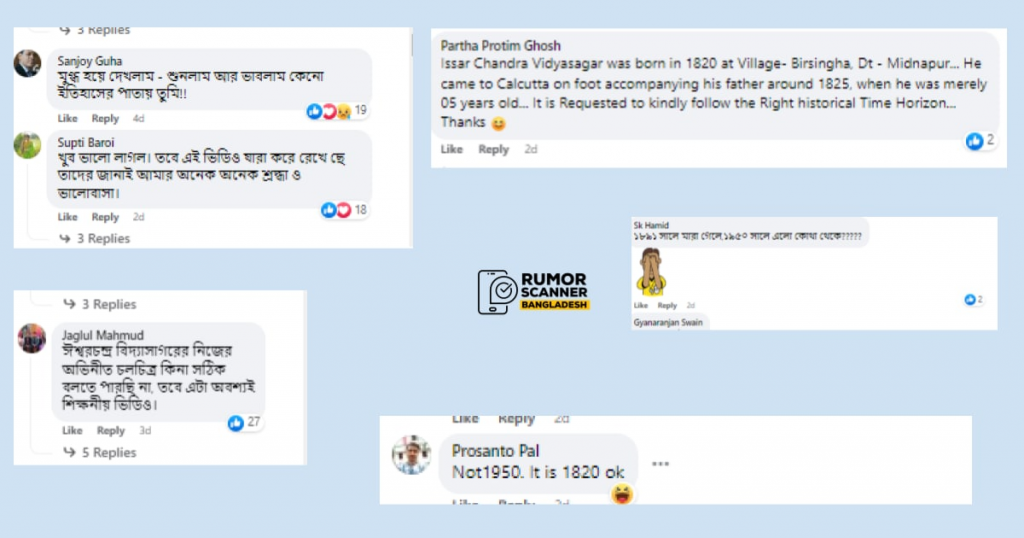The width and height of the screenshot is (1024, 538).
Task: Expand 3 Replies under Supti Baroi's comment
Action: point(95,238)
